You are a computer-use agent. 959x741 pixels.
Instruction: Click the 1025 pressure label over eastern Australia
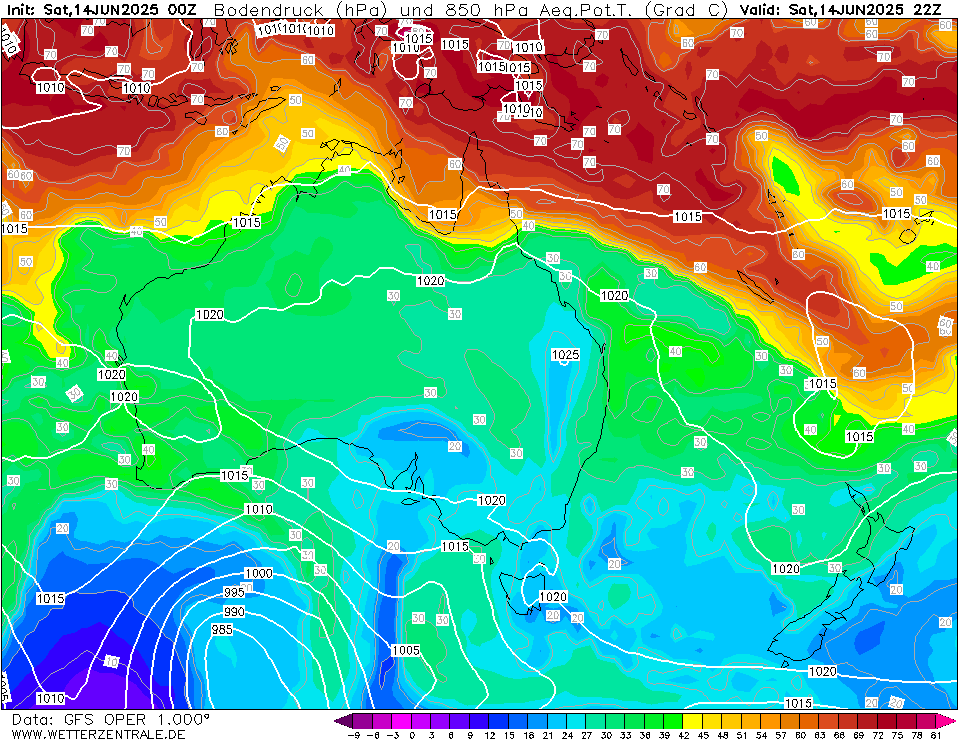coord(565,355)
